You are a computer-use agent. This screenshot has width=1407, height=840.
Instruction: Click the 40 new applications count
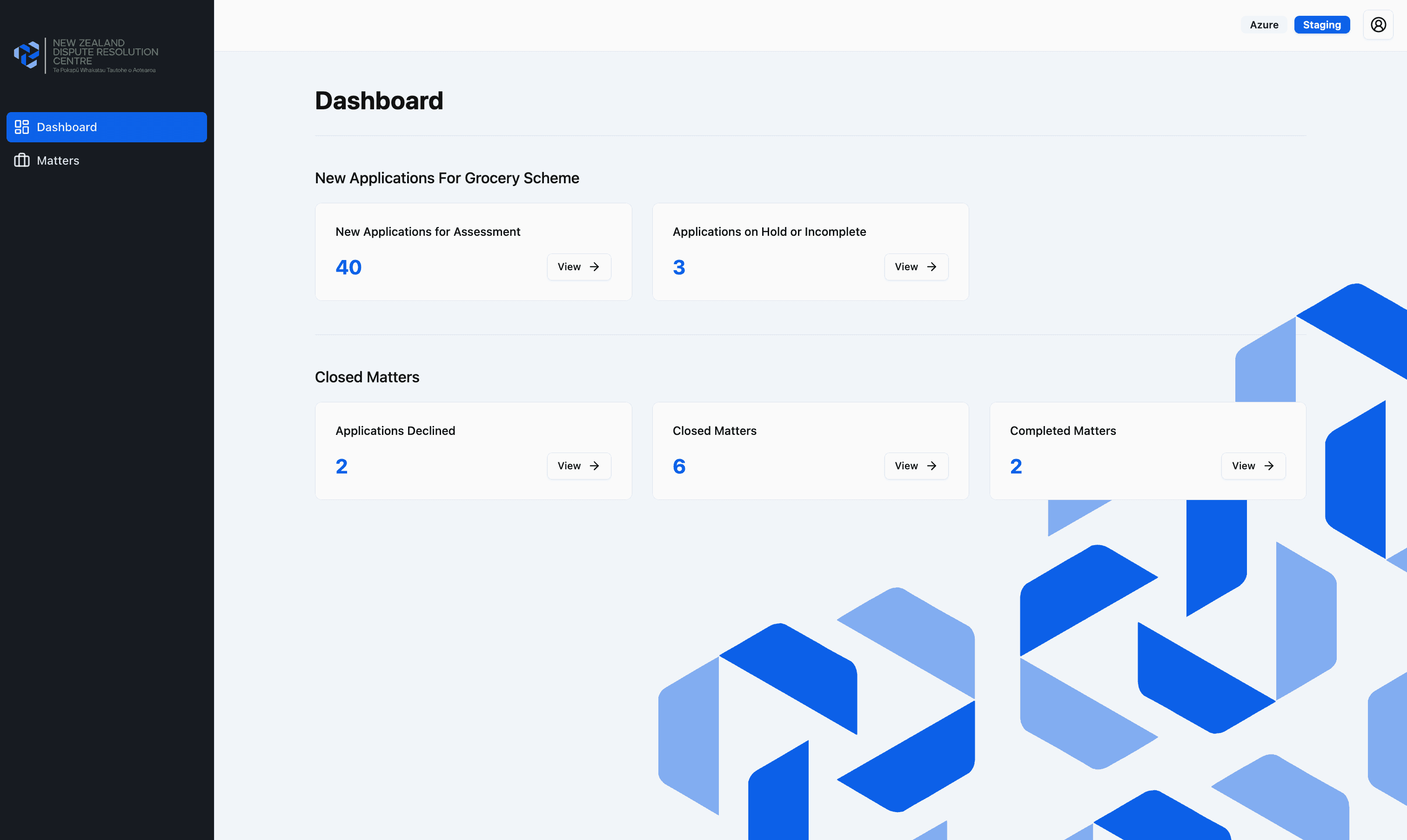pos(348,267)
